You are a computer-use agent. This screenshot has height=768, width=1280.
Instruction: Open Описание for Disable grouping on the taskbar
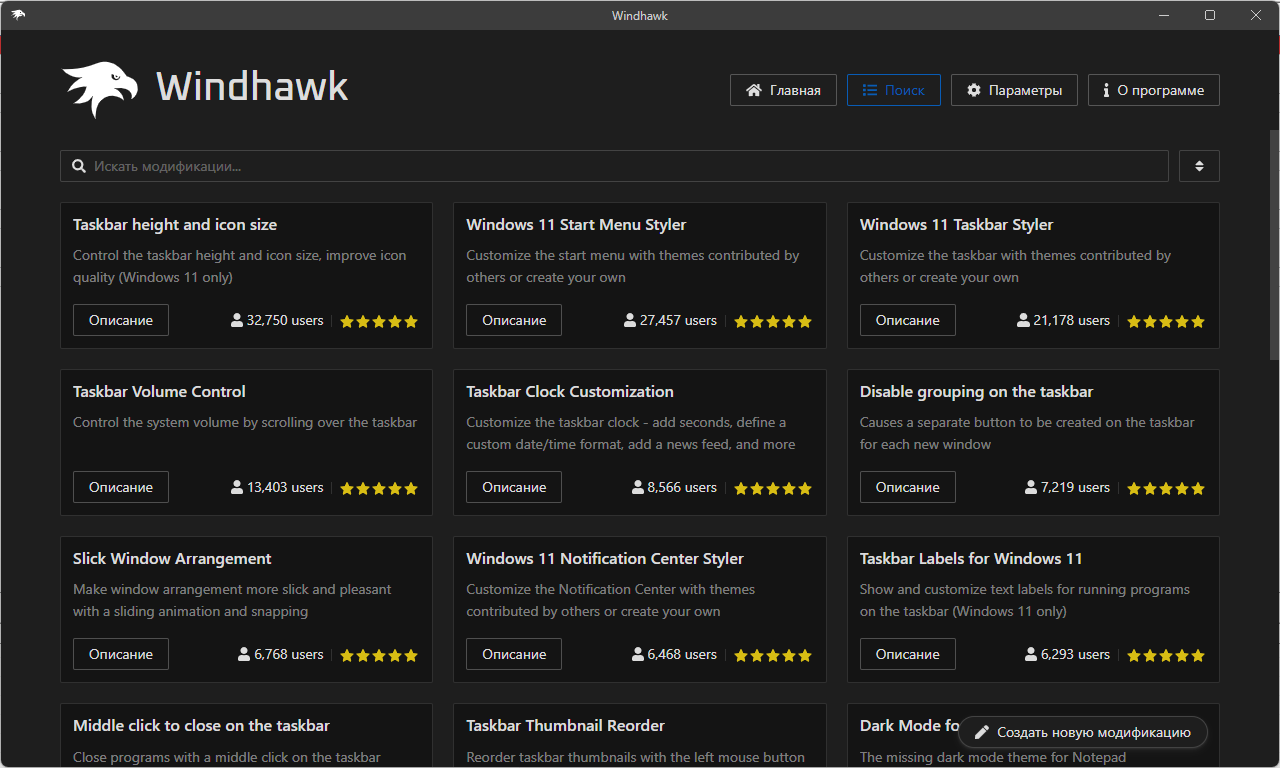click(908, 487)
